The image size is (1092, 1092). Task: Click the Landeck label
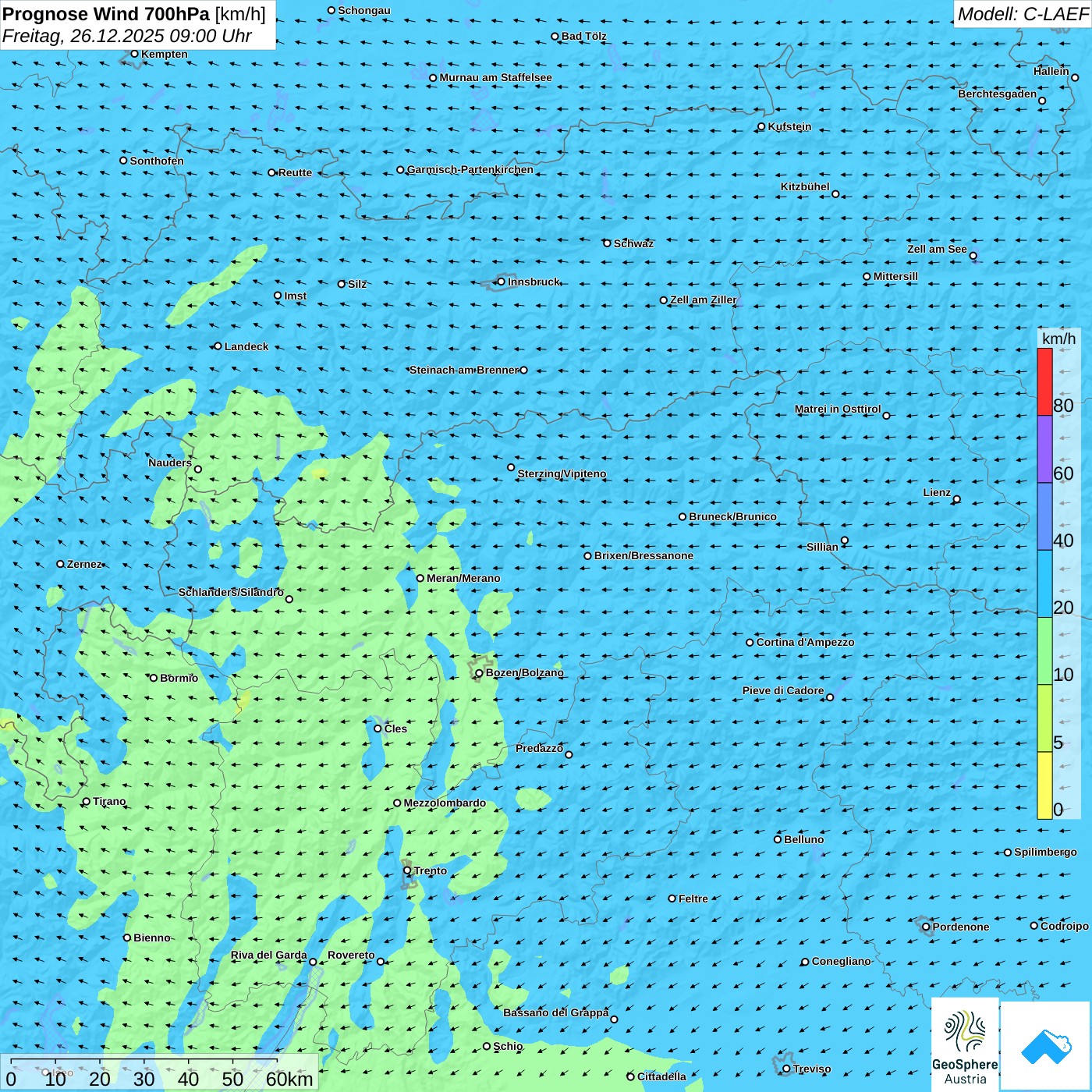[x=246, y=346]
